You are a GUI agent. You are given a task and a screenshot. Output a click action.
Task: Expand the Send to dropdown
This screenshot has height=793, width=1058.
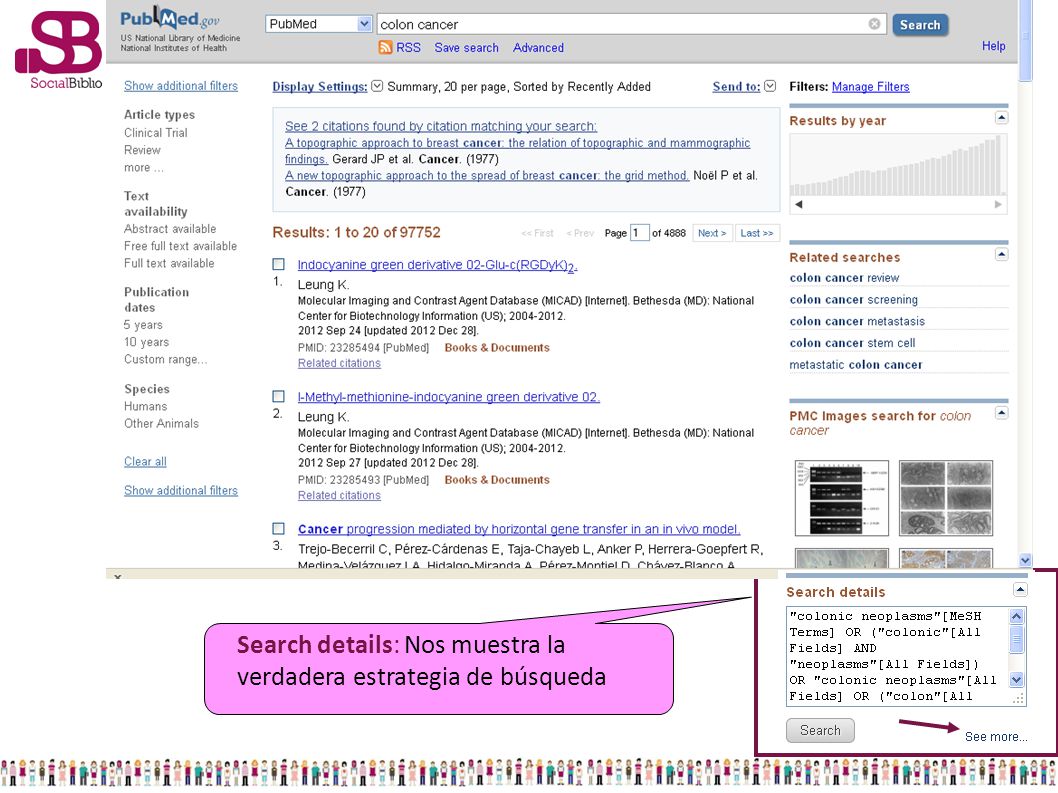770,86
